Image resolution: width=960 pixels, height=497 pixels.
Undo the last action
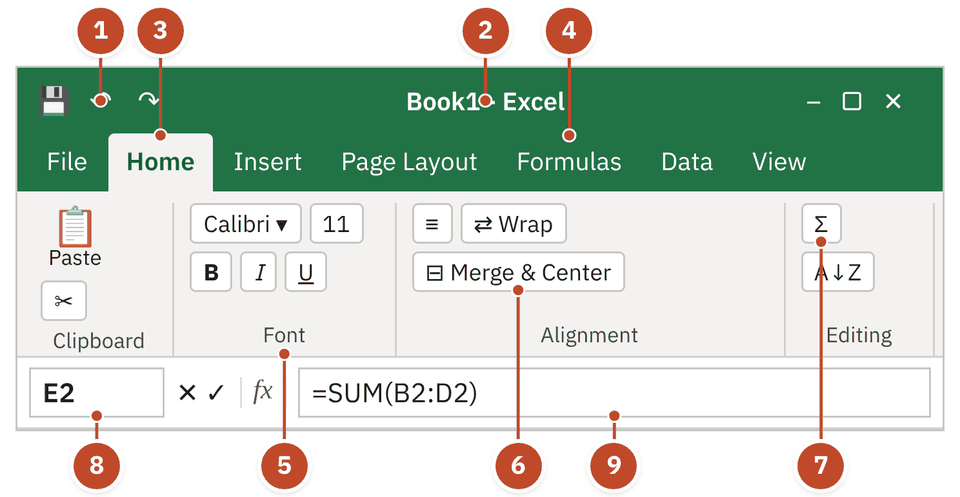click(101, 100)
